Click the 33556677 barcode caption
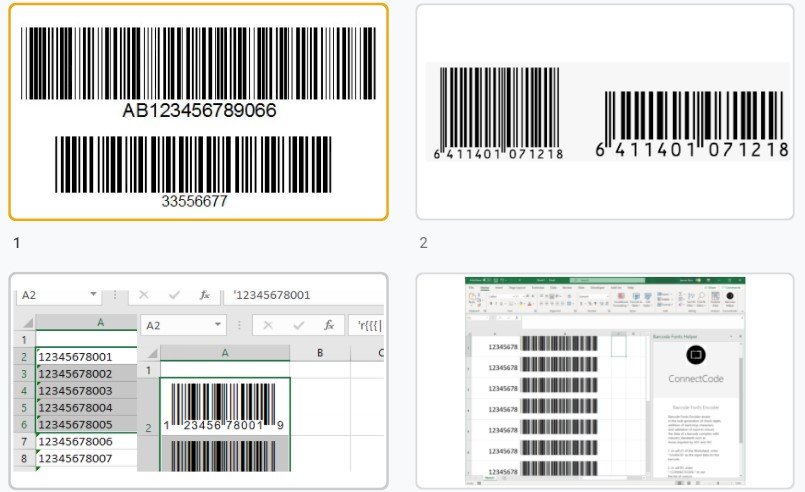Viewport: 805px width, 492px height. pos(194,201)
